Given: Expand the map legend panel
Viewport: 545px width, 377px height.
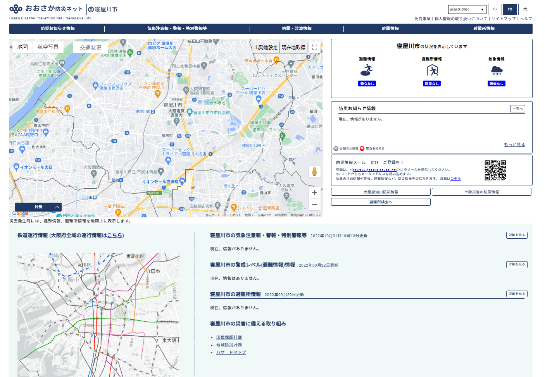Looking at the screenshot, I should (38, 207).
